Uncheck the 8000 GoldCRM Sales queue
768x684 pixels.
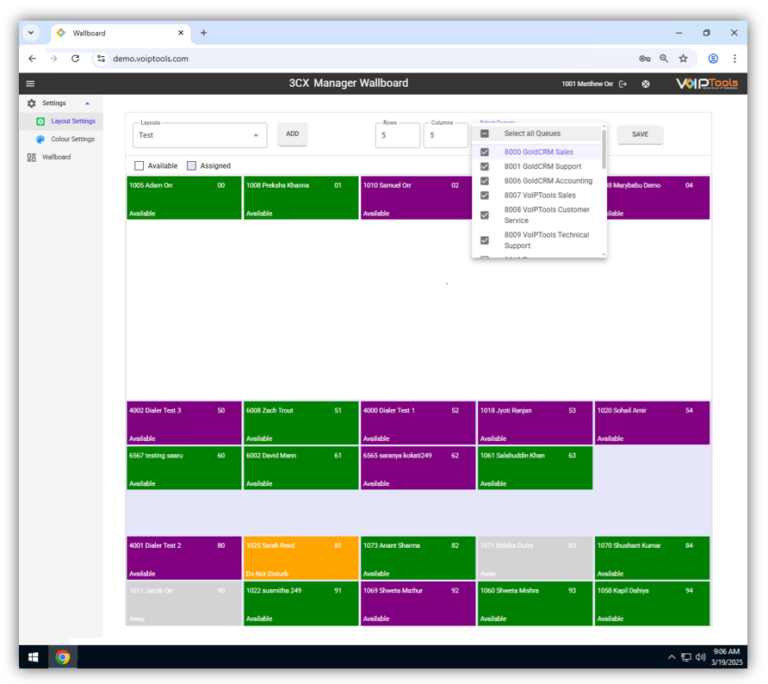click(x=484, y=152)
